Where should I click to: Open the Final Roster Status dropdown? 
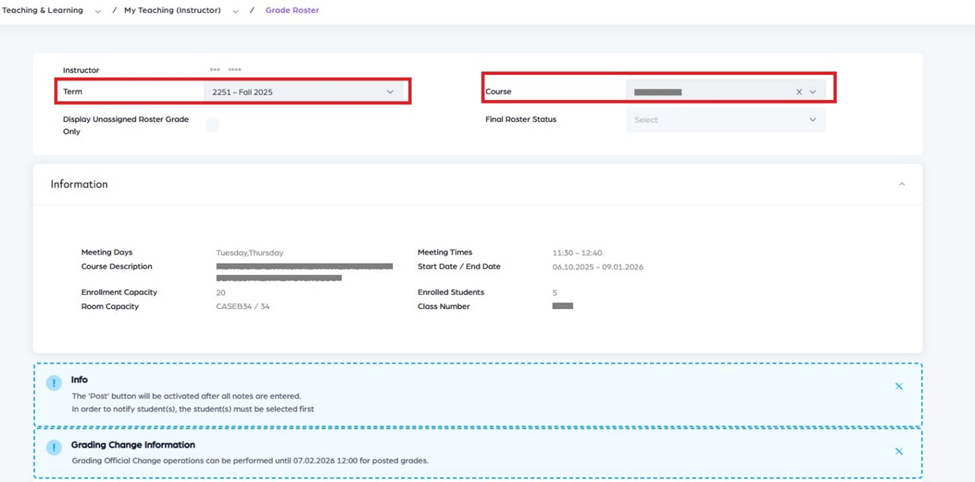[725, 120]
